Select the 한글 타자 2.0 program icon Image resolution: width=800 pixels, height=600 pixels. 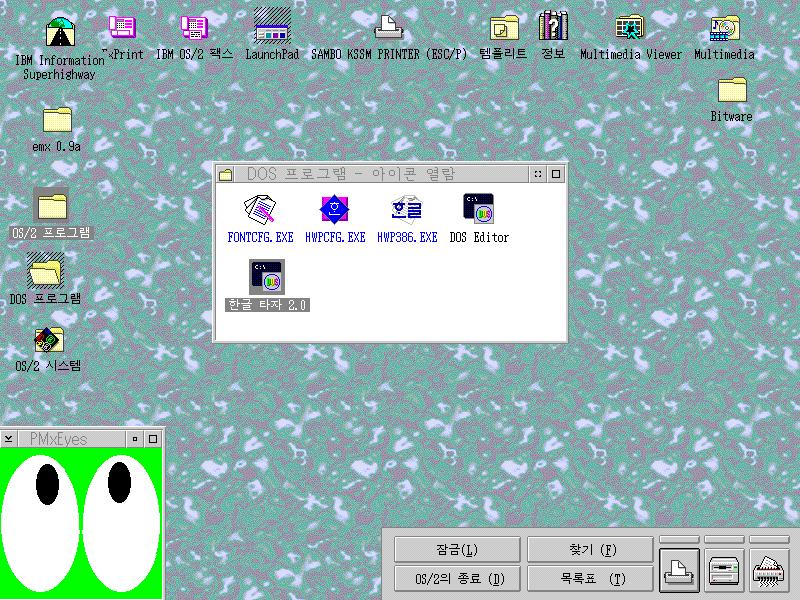(x=267, y=277)
